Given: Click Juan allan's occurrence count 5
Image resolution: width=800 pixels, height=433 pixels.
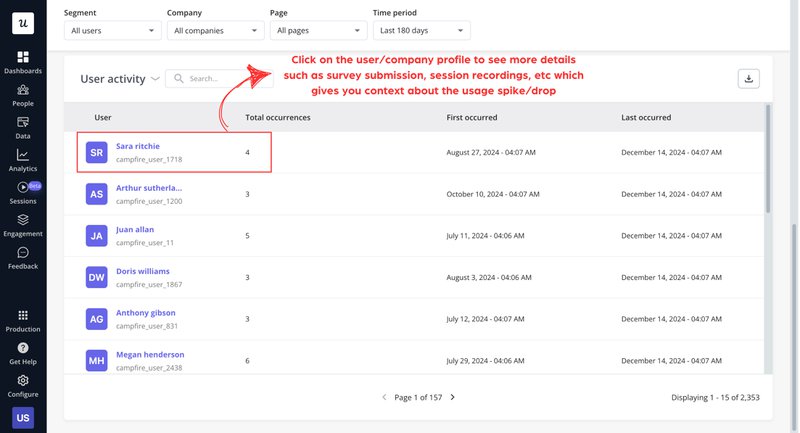Looking at the screenshot, I should [247, 236].
